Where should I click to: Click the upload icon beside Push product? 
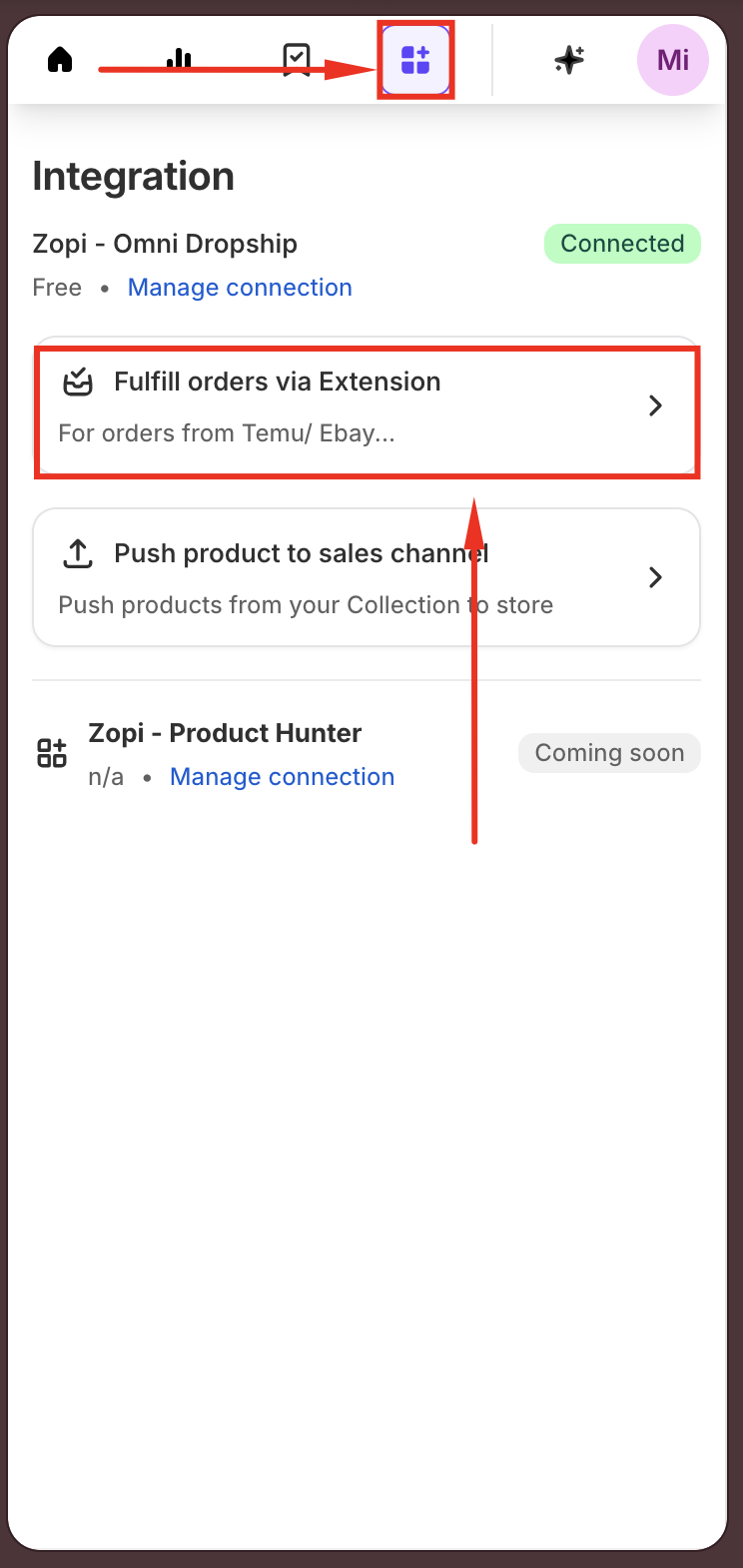click(78, 553)
